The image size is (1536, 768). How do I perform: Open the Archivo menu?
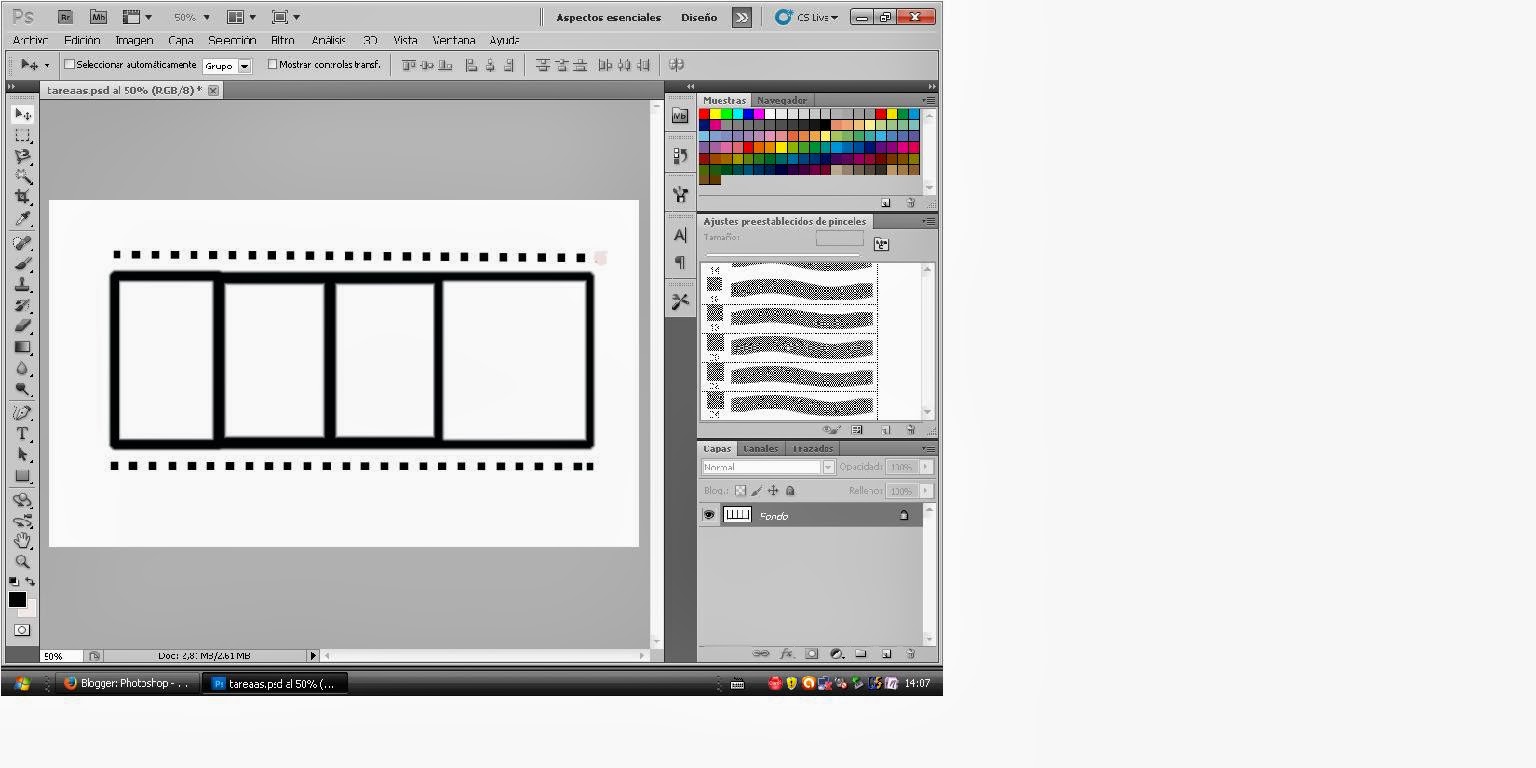coord(30,40)
